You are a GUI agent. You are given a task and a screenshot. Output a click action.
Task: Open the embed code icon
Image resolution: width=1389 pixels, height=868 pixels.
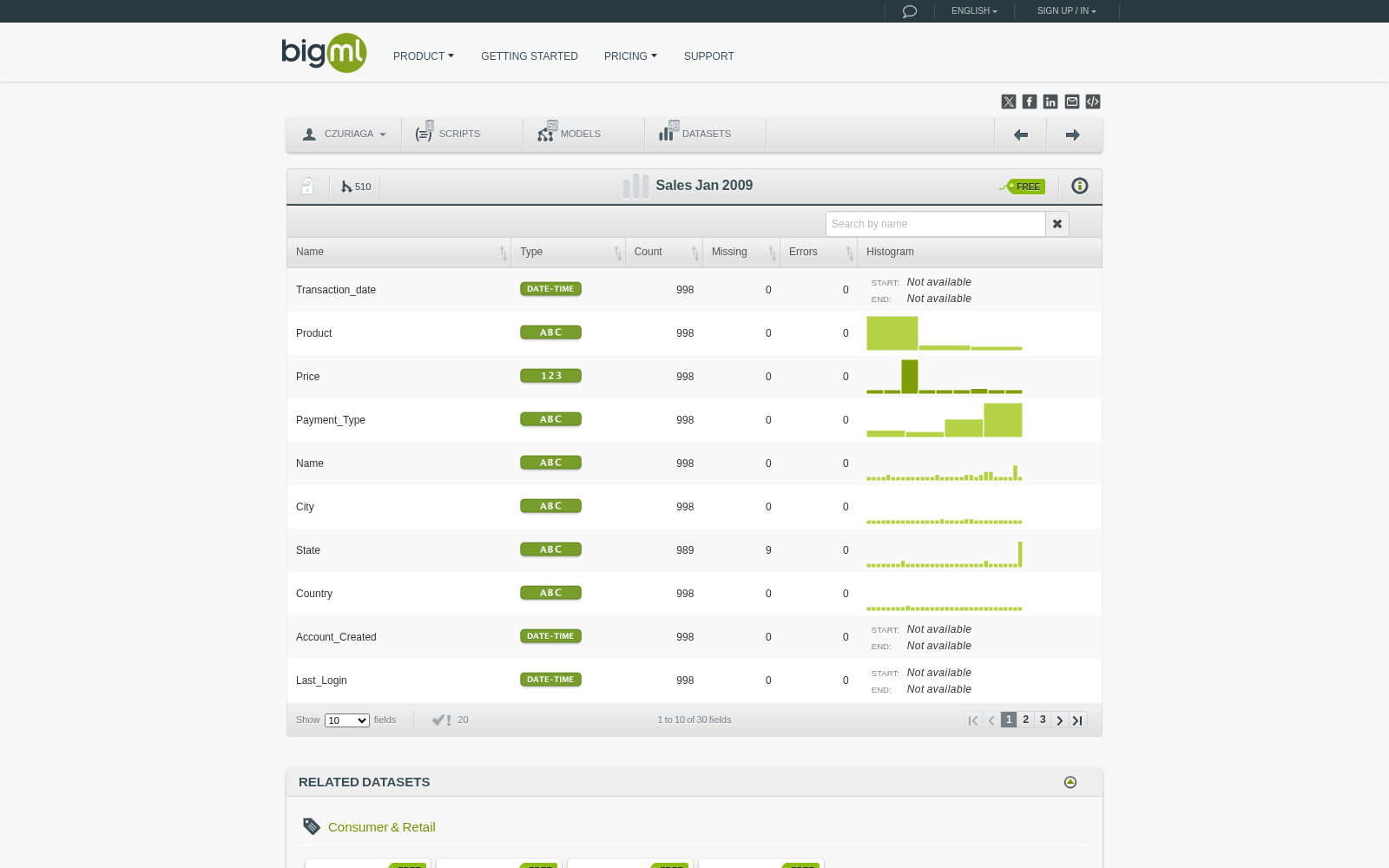coord(1093,102)
